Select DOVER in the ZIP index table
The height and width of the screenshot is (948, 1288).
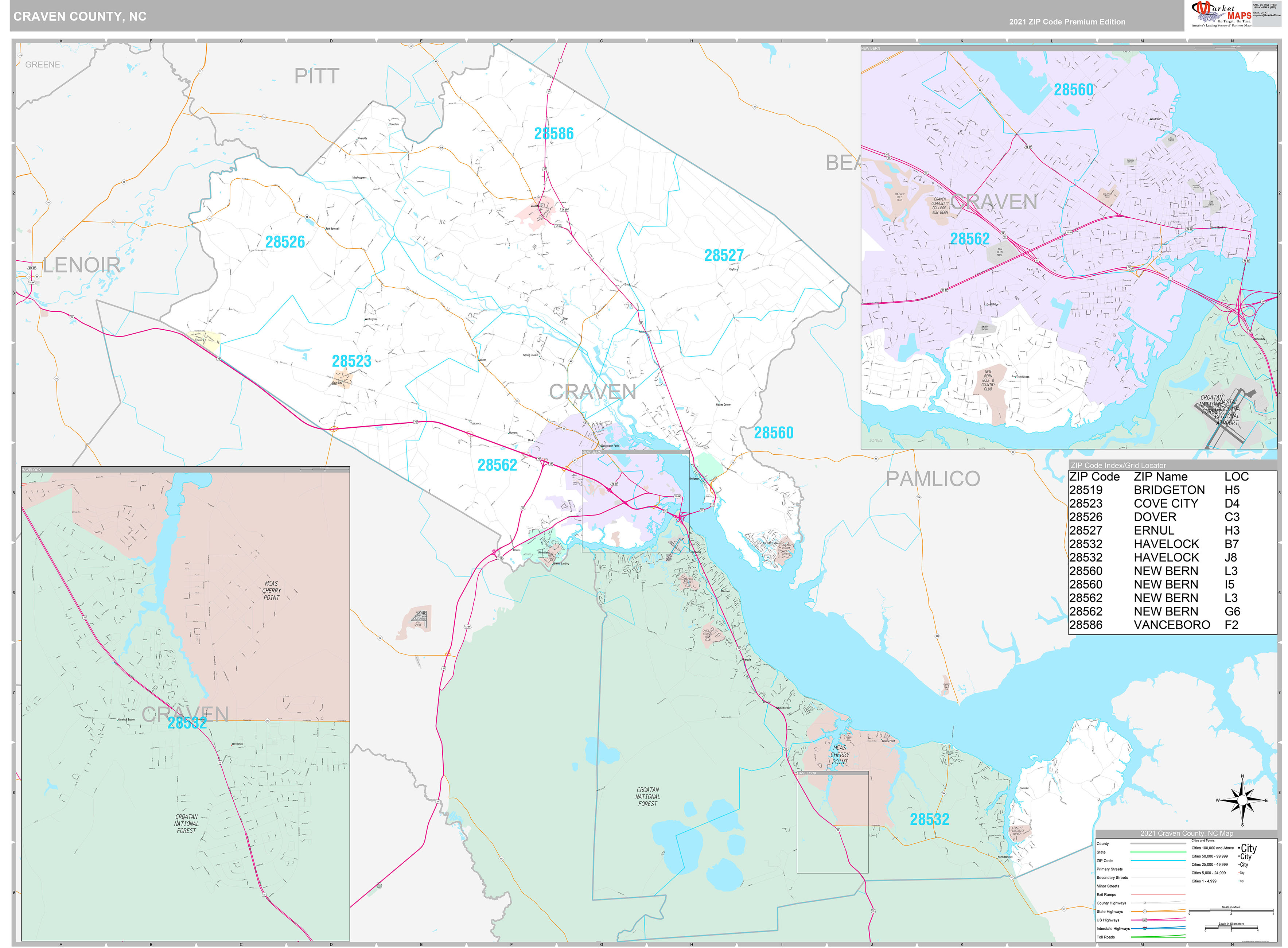(1155, 517)
